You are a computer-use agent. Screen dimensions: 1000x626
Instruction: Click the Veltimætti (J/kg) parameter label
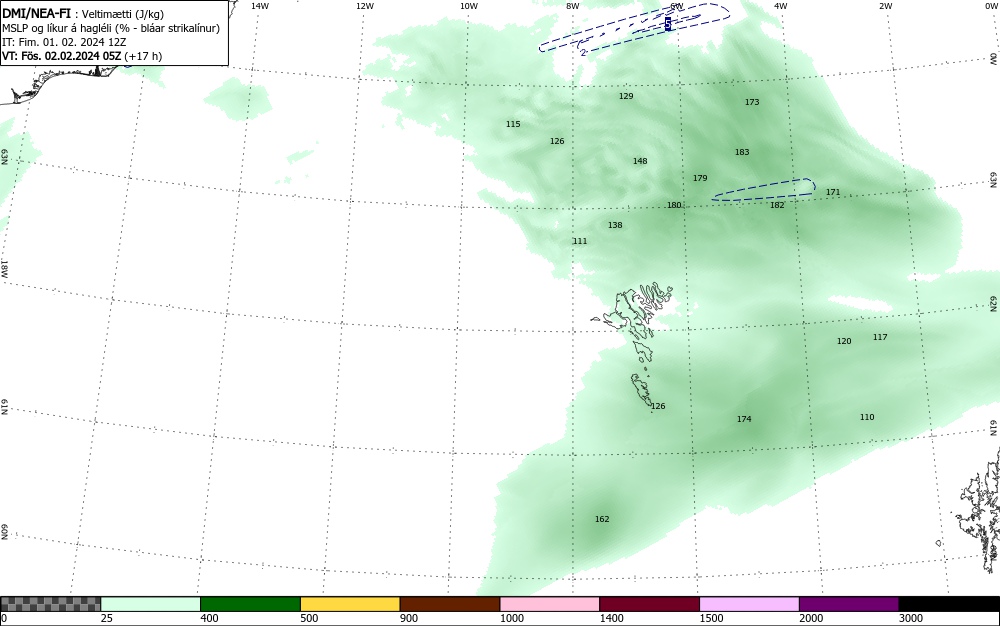coord(123,14)
